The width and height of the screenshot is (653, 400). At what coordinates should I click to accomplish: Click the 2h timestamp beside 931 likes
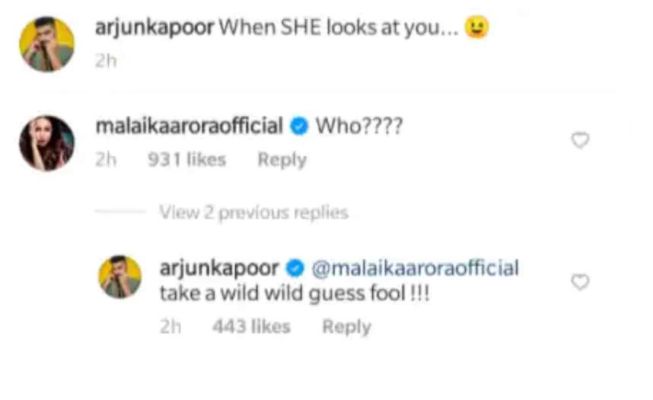click(x=106, y=160)
